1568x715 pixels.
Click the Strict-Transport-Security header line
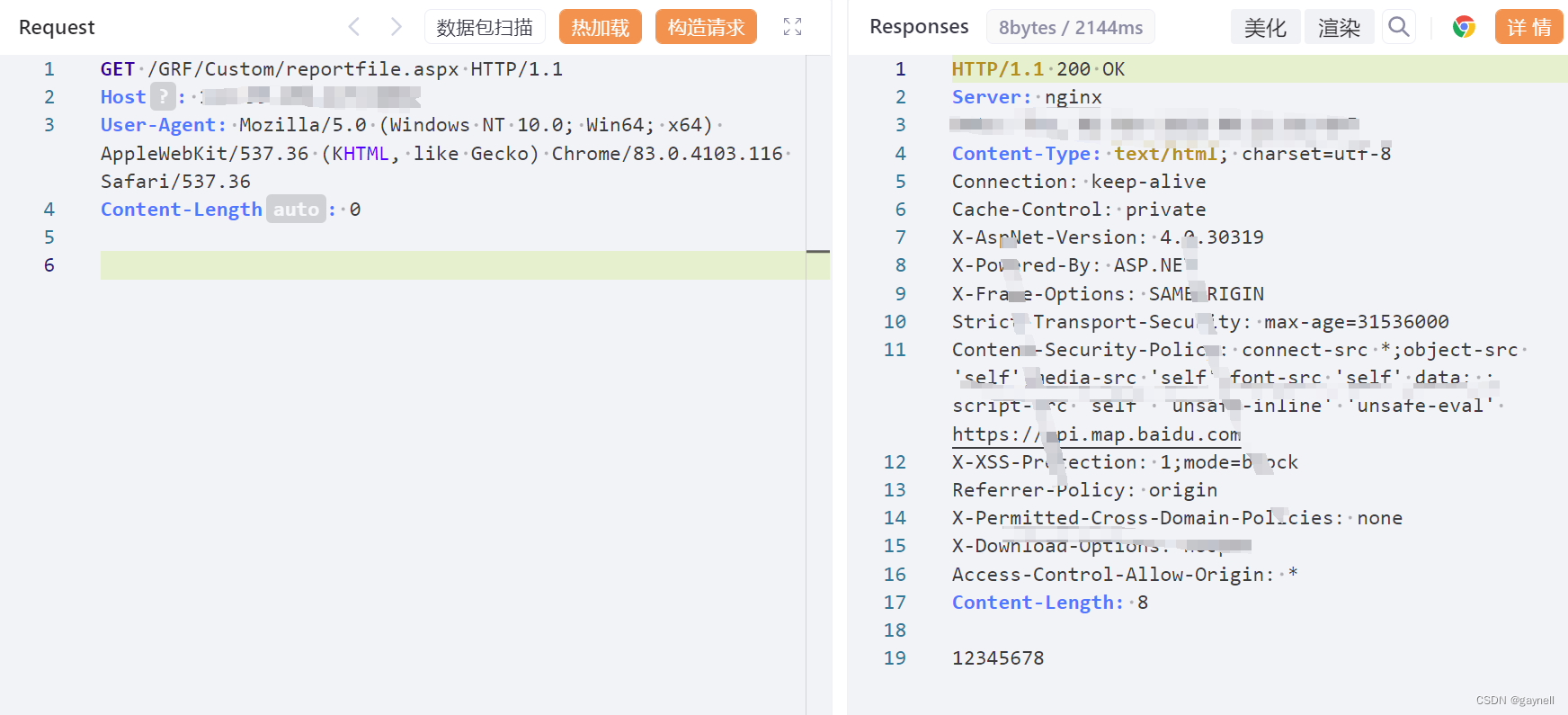pyautogui.click(x=1200, y=321)
